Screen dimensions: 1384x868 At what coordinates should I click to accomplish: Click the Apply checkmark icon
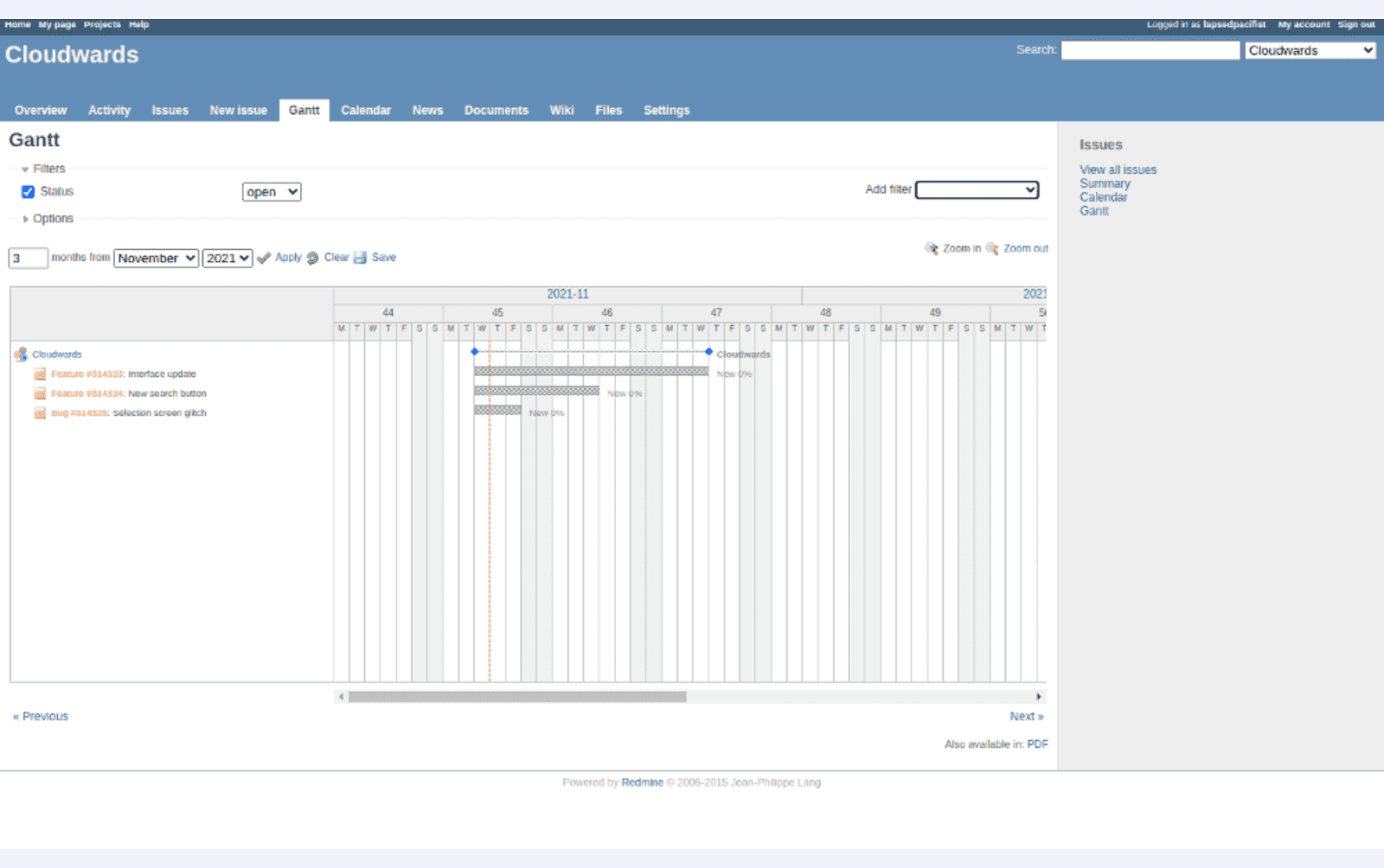click(x=264, y=257)
